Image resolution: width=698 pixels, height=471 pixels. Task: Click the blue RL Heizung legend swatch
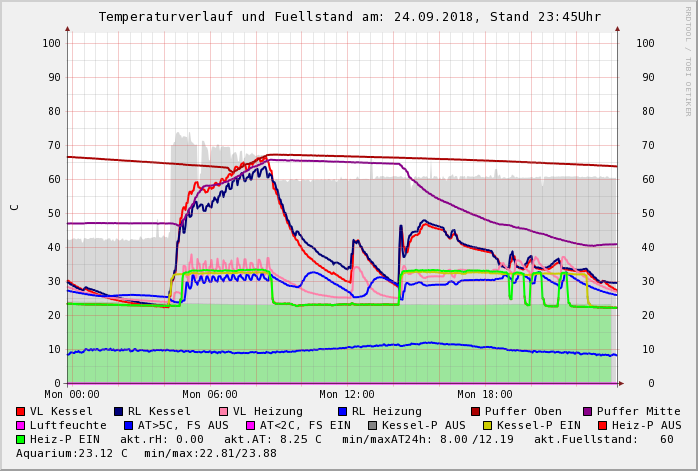click(x=343, y=411)
